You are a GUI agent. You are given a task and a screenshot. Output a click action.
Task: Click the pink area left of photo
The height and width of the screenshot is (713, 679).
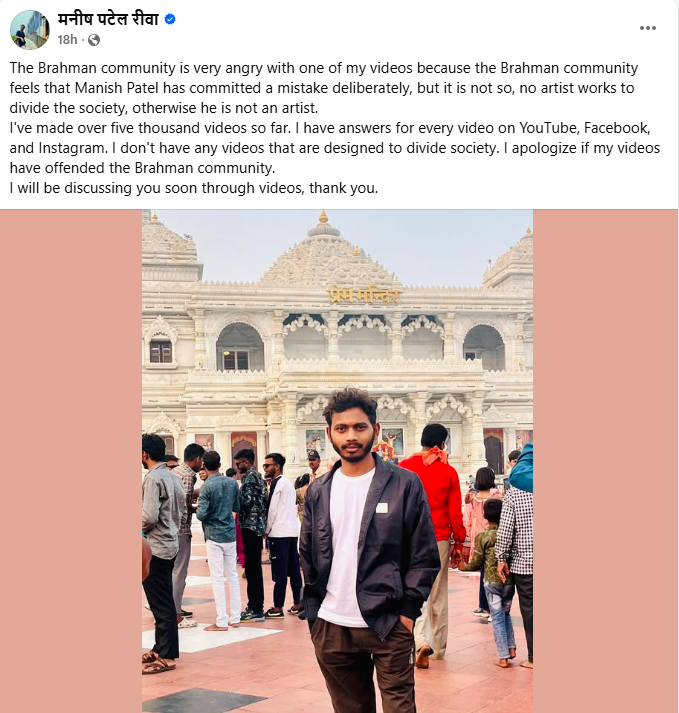71,461
